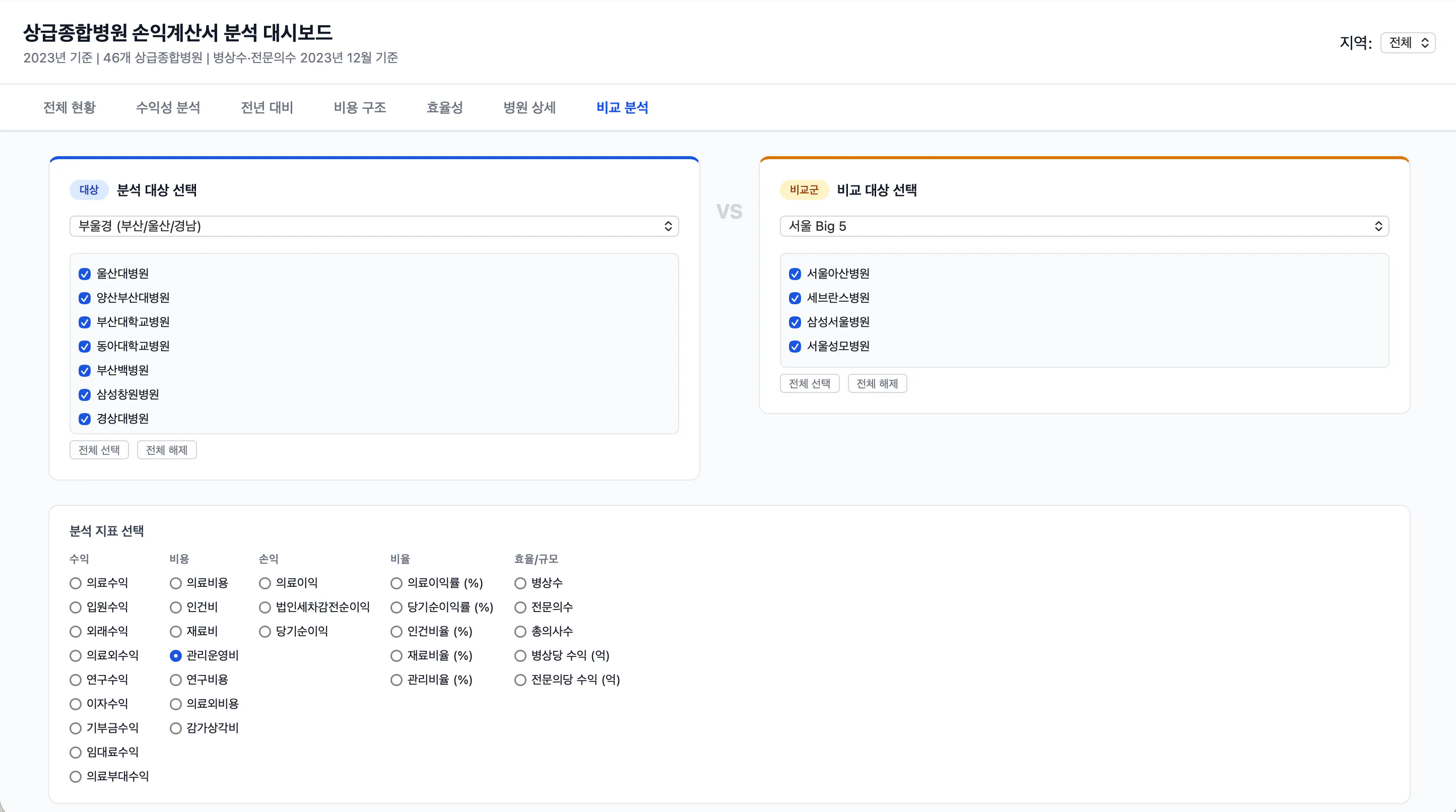Select 전문의수 radio button

[520, 607]
